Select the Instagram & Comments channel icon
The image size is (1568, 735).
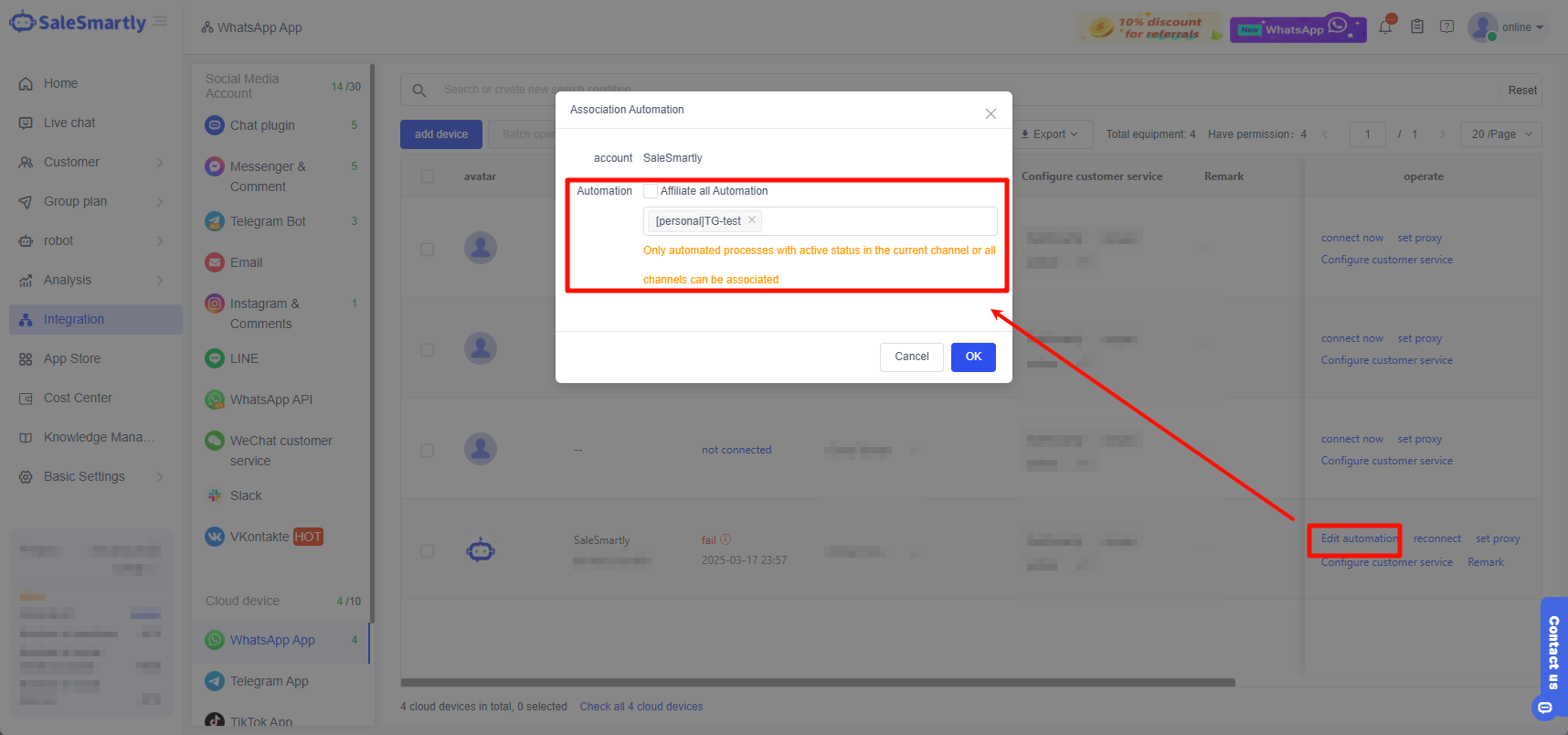point(215,304)
